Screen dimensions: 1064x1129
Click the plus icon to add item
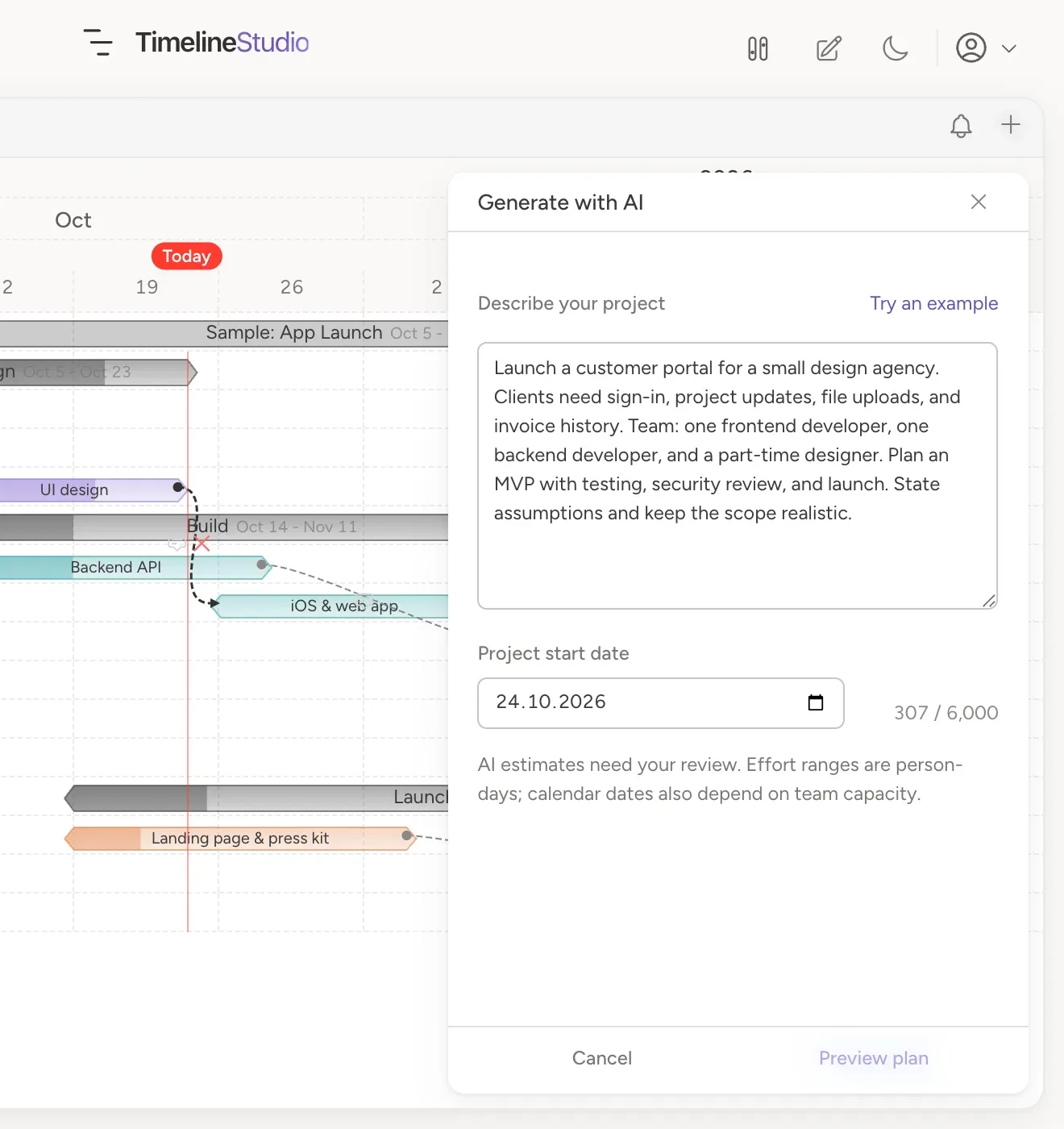pyautogui.click(x=1011, y=124)
